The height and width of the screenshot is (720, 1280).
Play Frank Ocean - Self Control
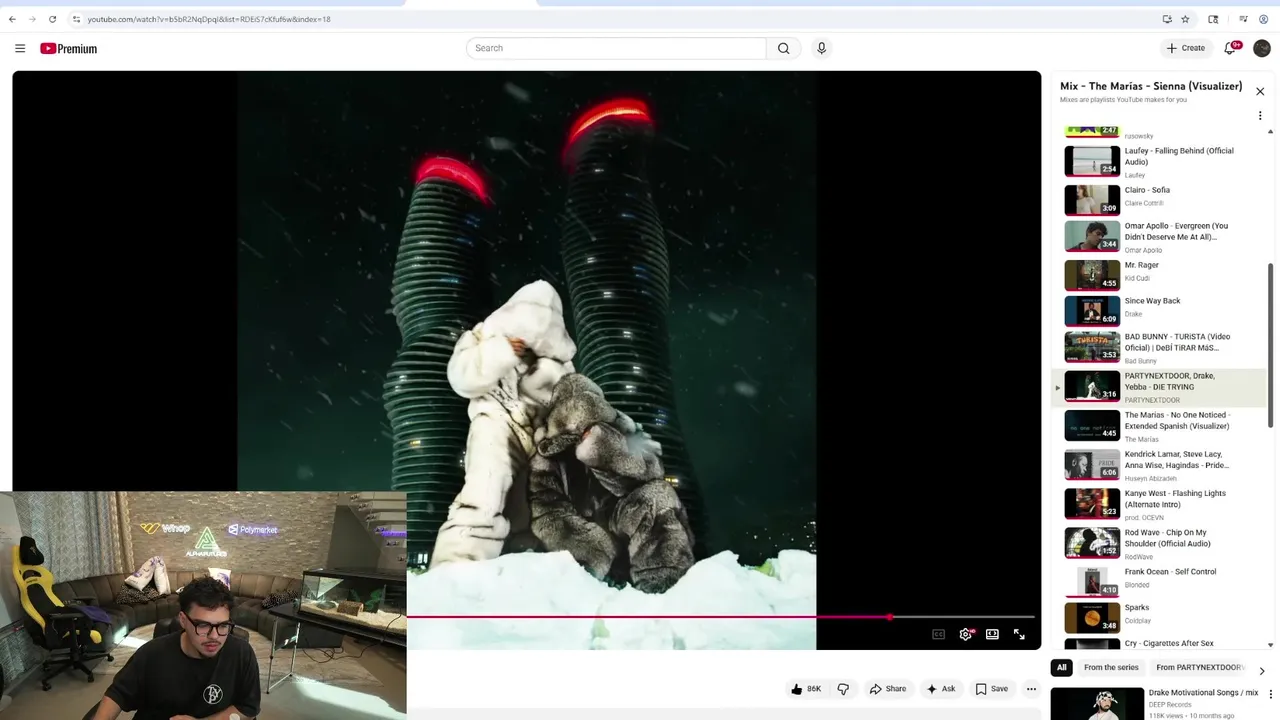[x=1159, y=581]
